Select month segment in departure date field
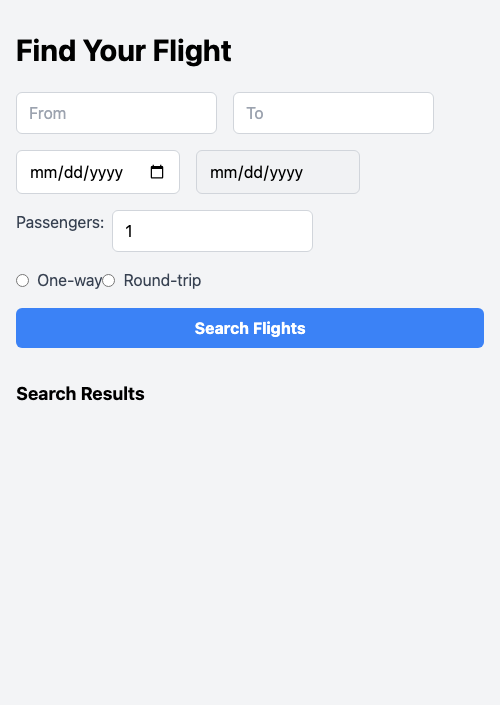 click(41, 172)
